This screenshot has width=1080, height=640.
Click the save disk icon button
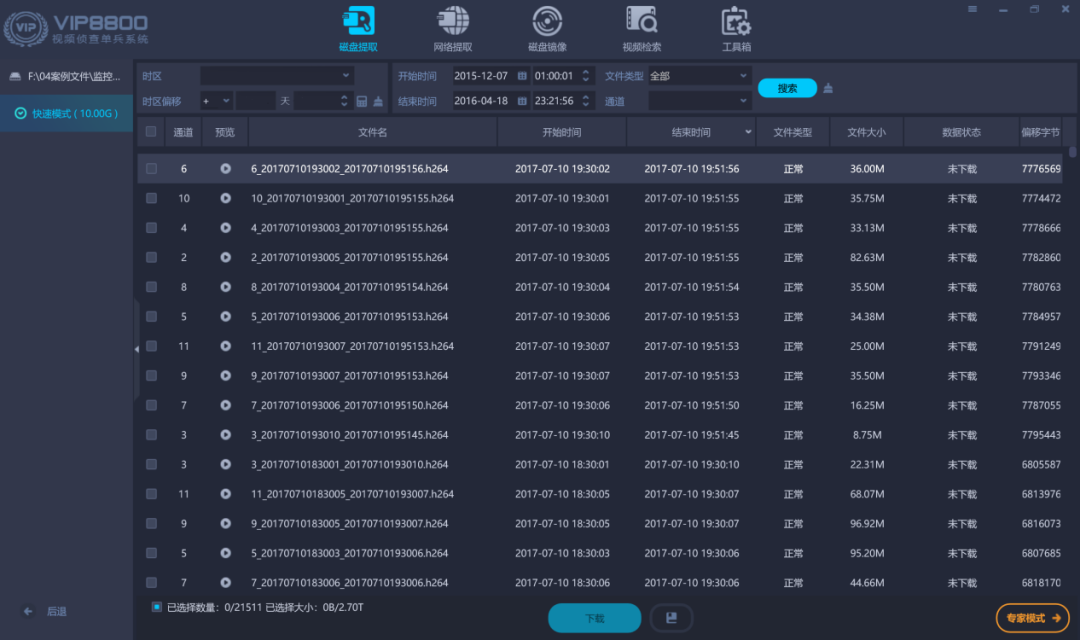click(671, 618)
